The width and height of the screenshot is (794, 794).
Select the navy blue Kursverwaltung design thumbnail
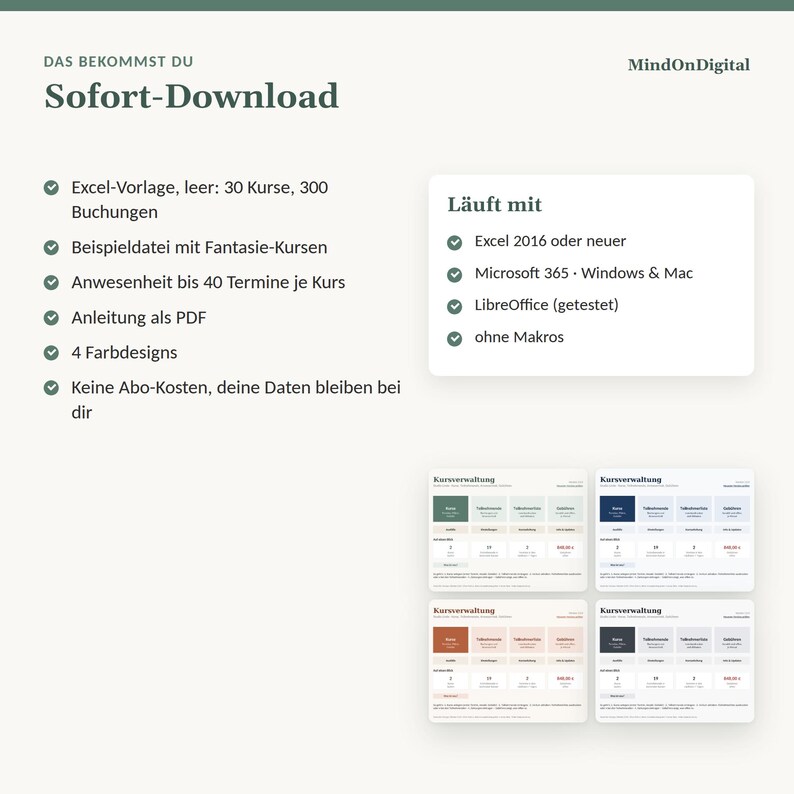click(674, 530)
